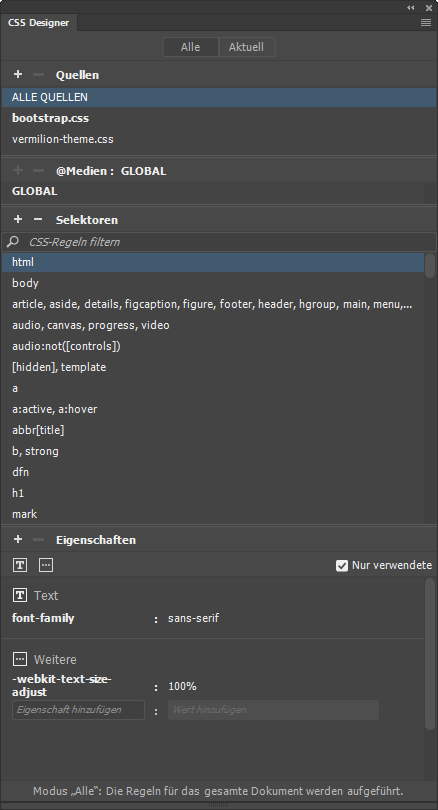
Task: Select the CSS Designer panel tab
Action: point(39,23)
